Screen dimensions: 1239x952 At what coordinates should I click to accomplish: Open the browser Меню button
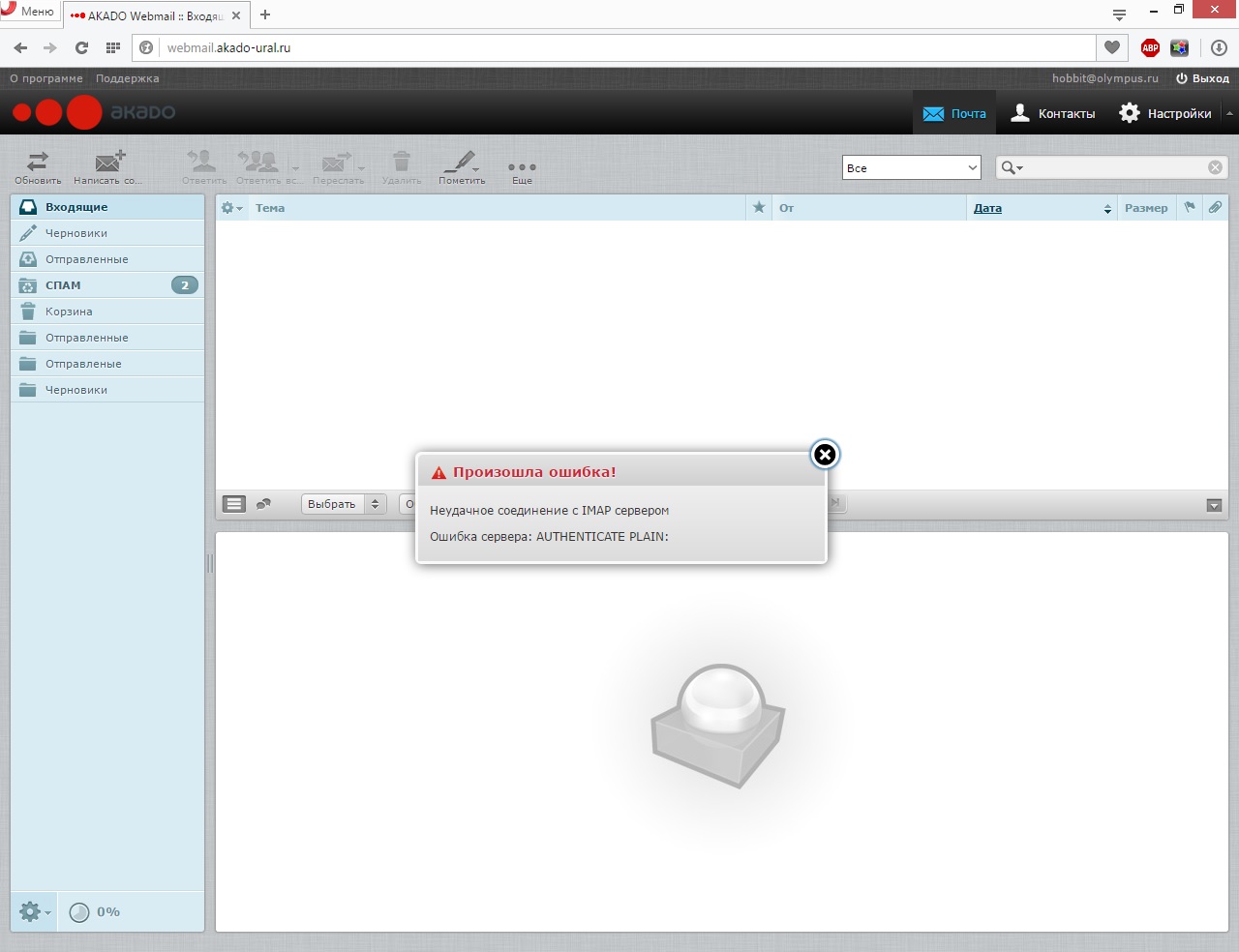coord(29,12)
